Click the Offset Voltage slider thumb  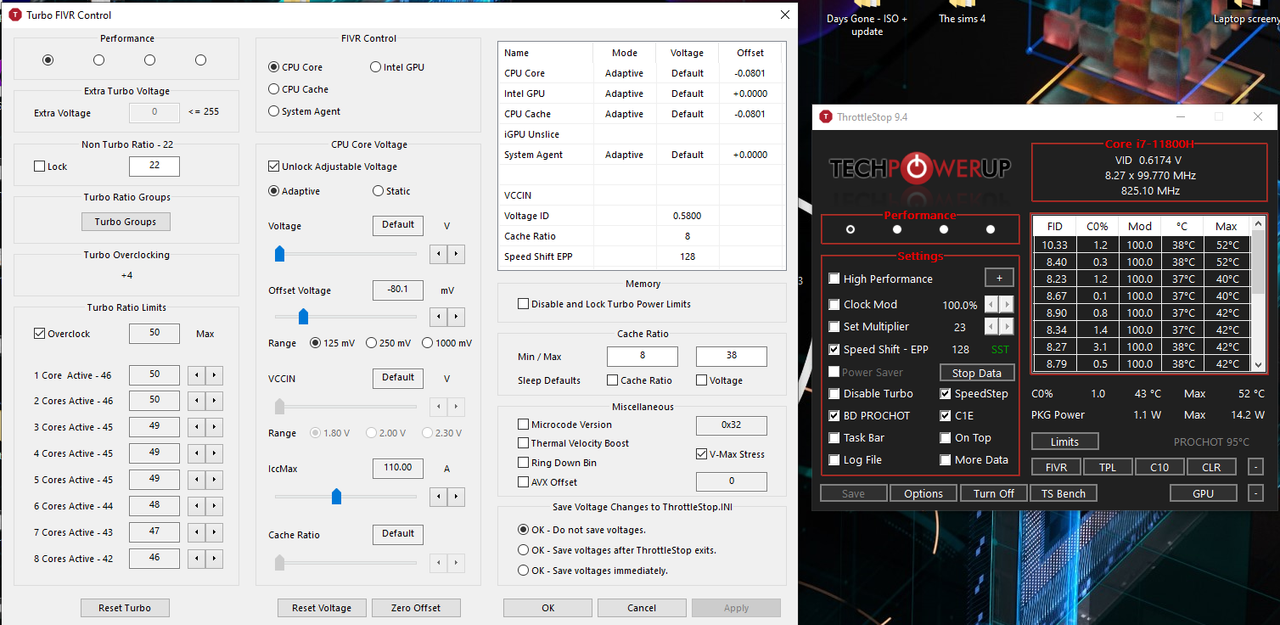point(303,317)
